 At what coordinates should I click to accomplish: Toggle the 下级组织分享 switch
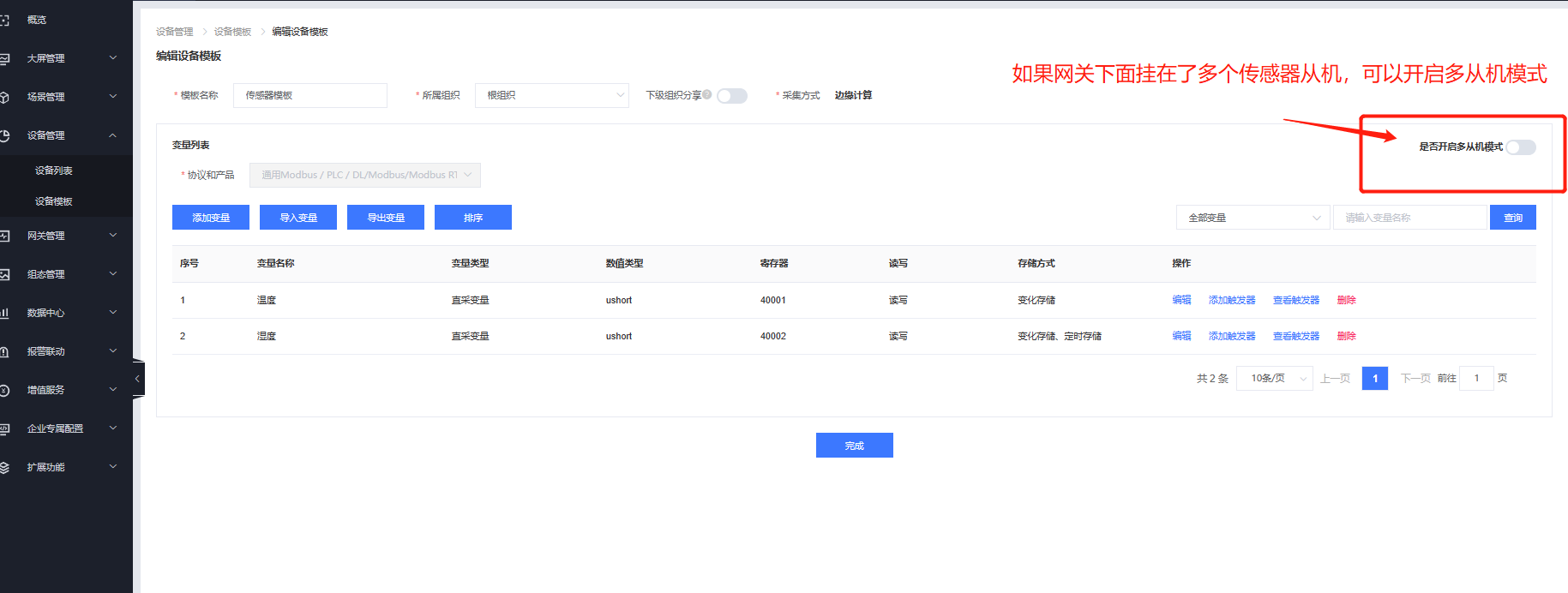pos(732,96)
